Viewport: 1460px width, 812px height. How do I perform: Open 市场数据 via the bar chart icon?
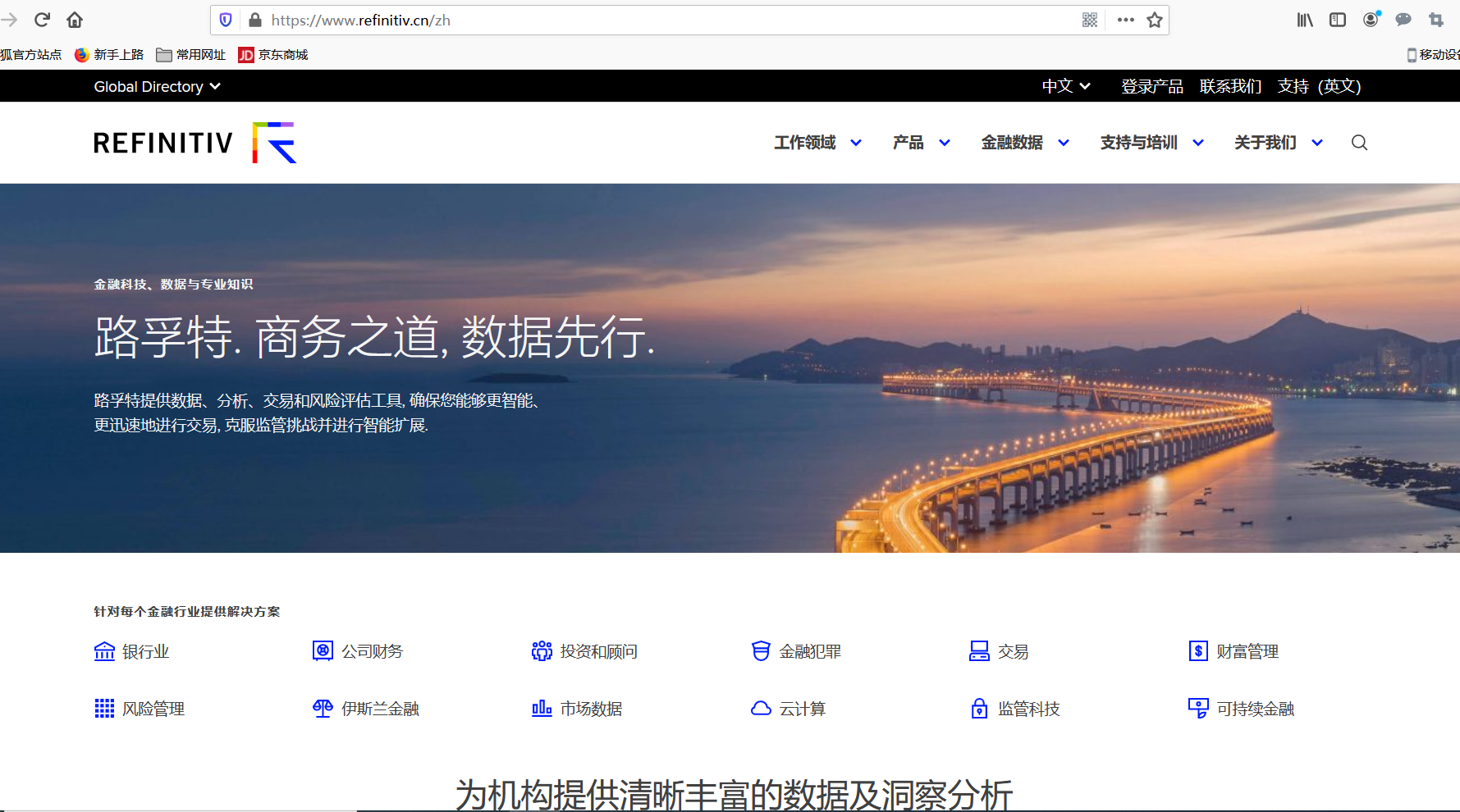click(x=541, y=708)
